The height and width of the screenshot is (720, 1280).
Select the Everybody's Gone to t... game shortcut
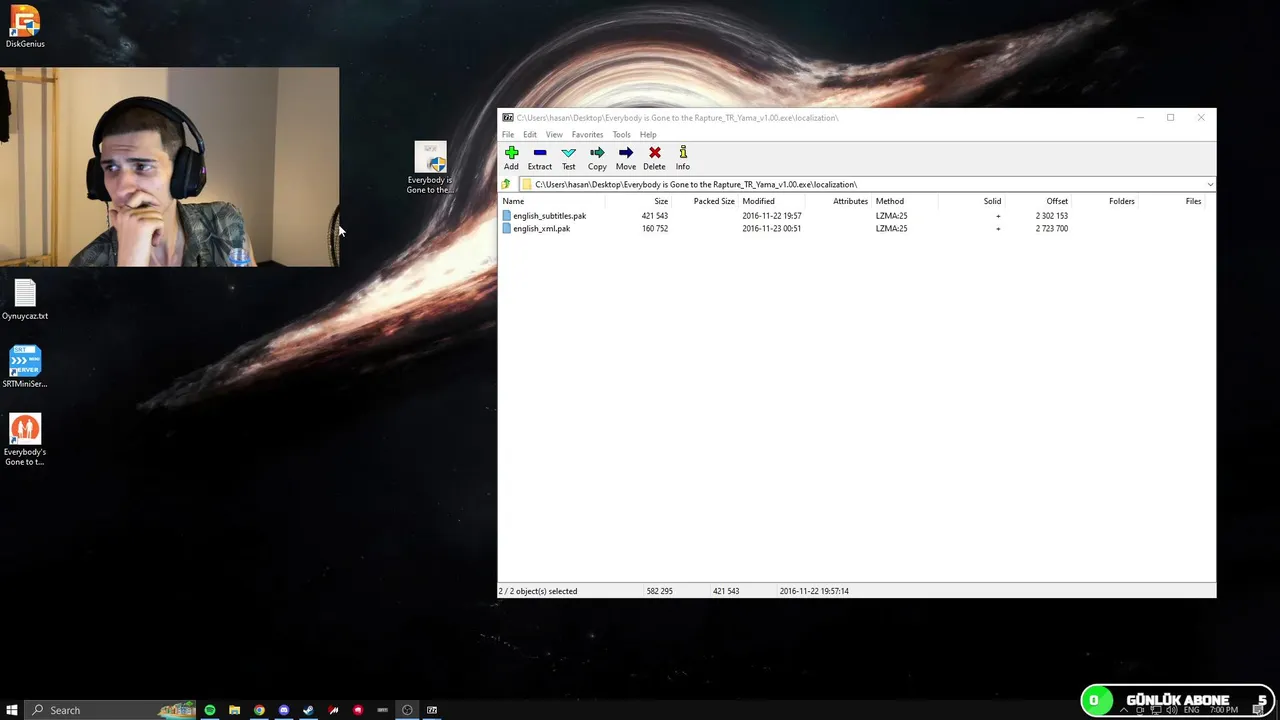pos(25,440)
